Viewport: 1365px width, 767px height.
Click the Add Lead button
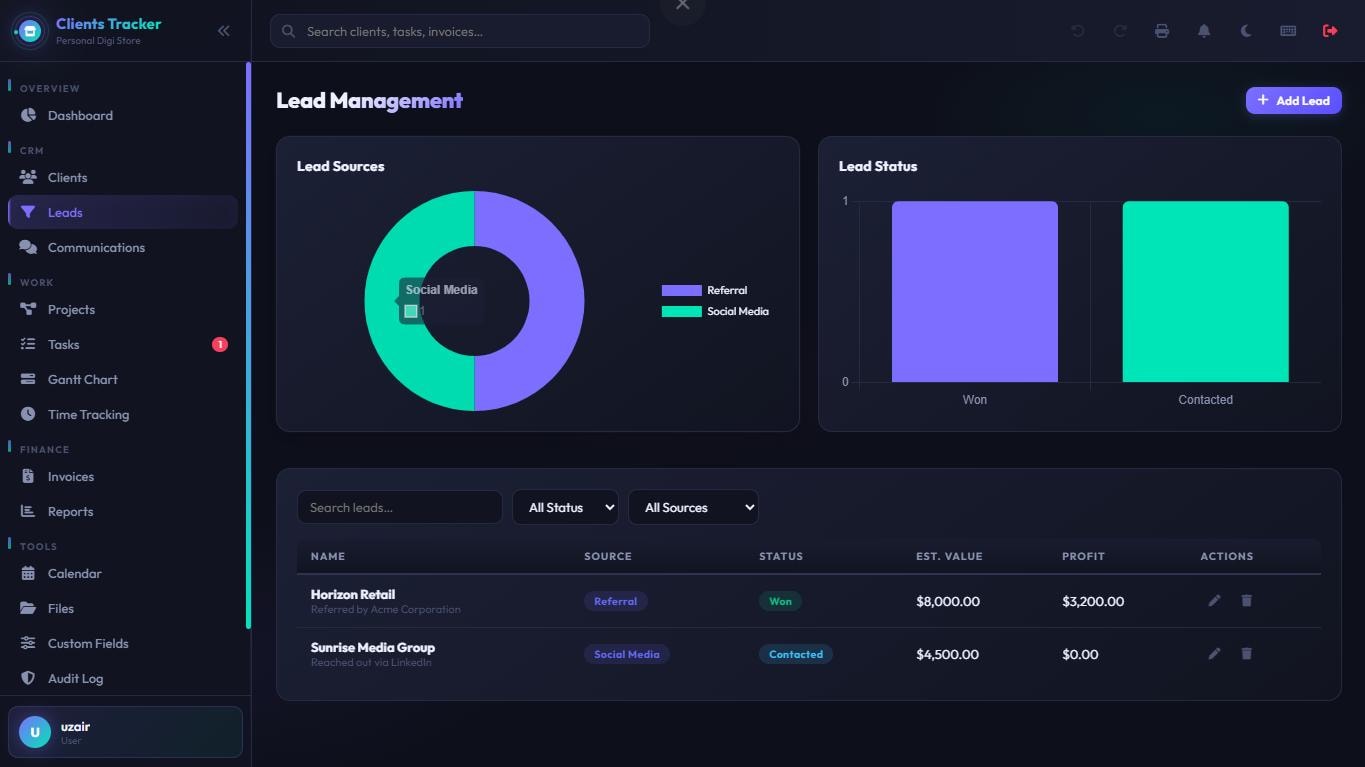1293,100
